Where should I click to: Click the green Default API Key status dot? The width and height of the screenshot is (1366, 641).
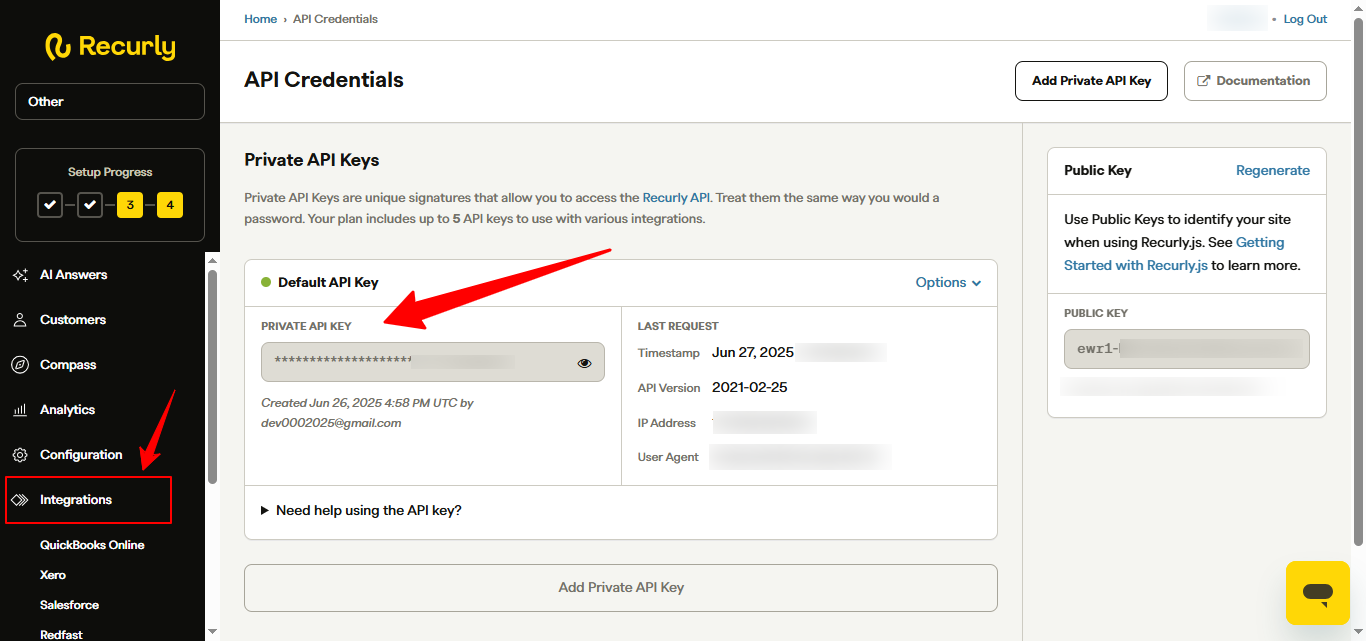266,282
